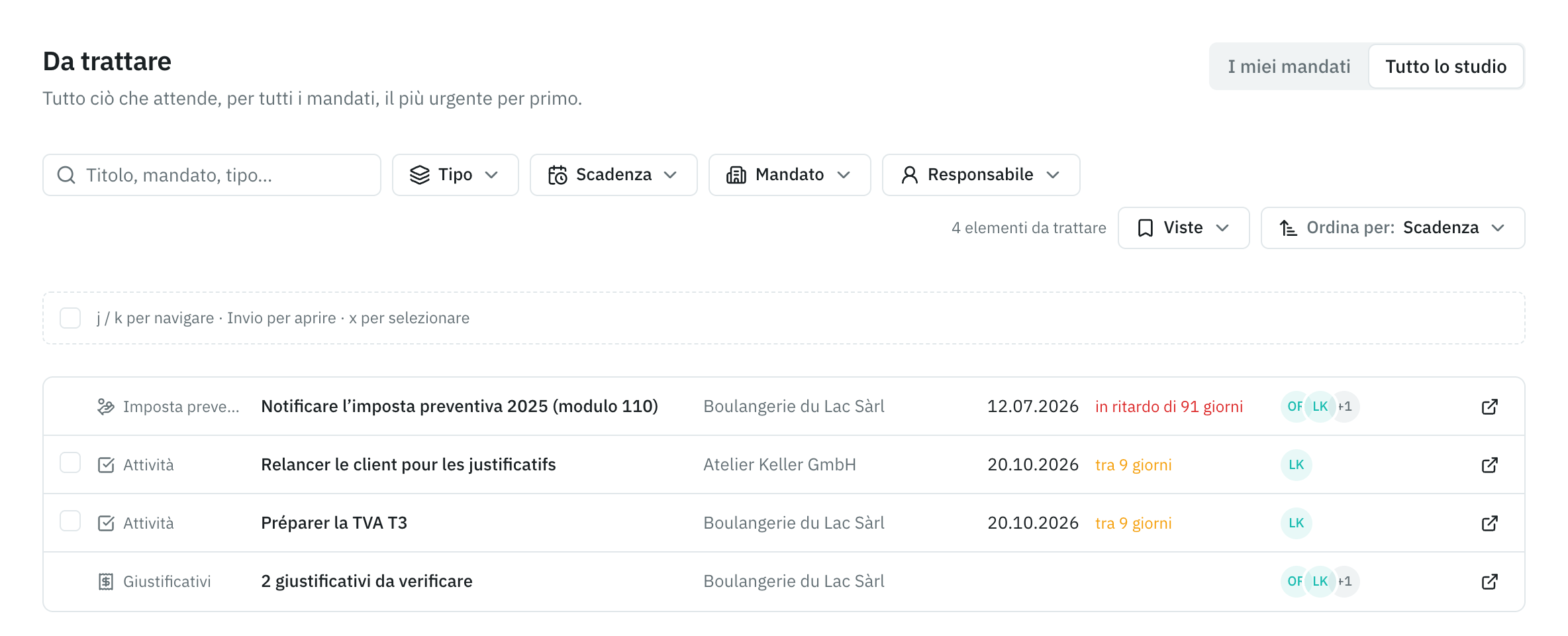Click LK avatar in Préparer la TVA T3 row
The height and width of the screenshot is (636, 1568).
tap(1297, 523)
